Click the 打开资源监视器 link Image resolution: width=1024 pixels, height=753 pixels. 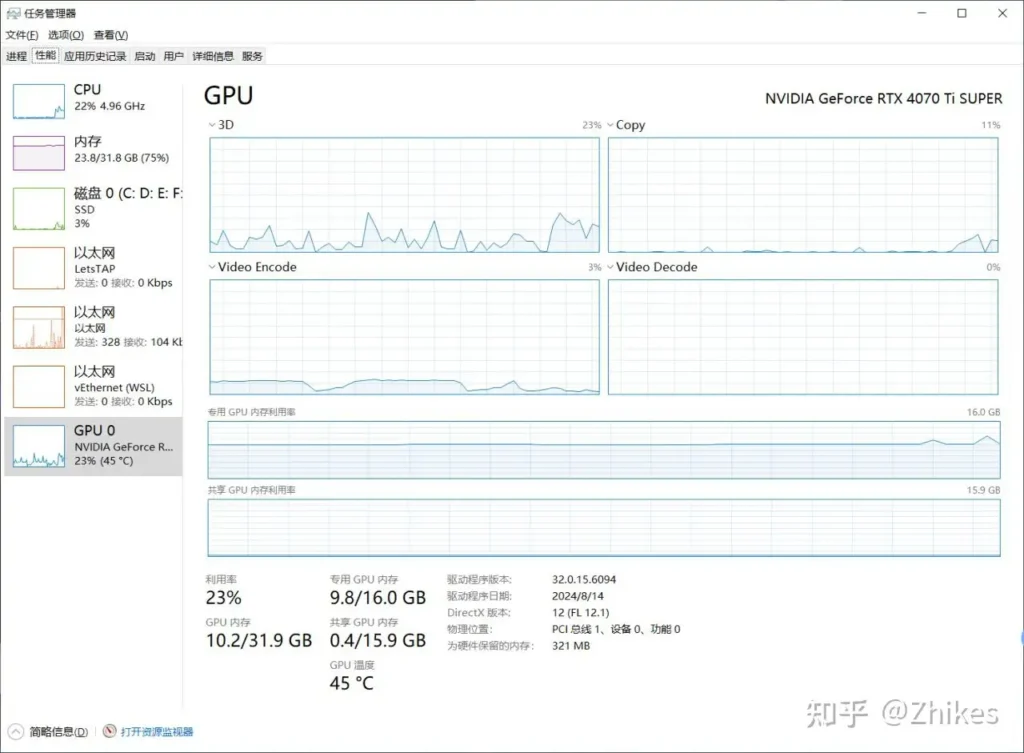pyautogui.click(x=157, y=732)
